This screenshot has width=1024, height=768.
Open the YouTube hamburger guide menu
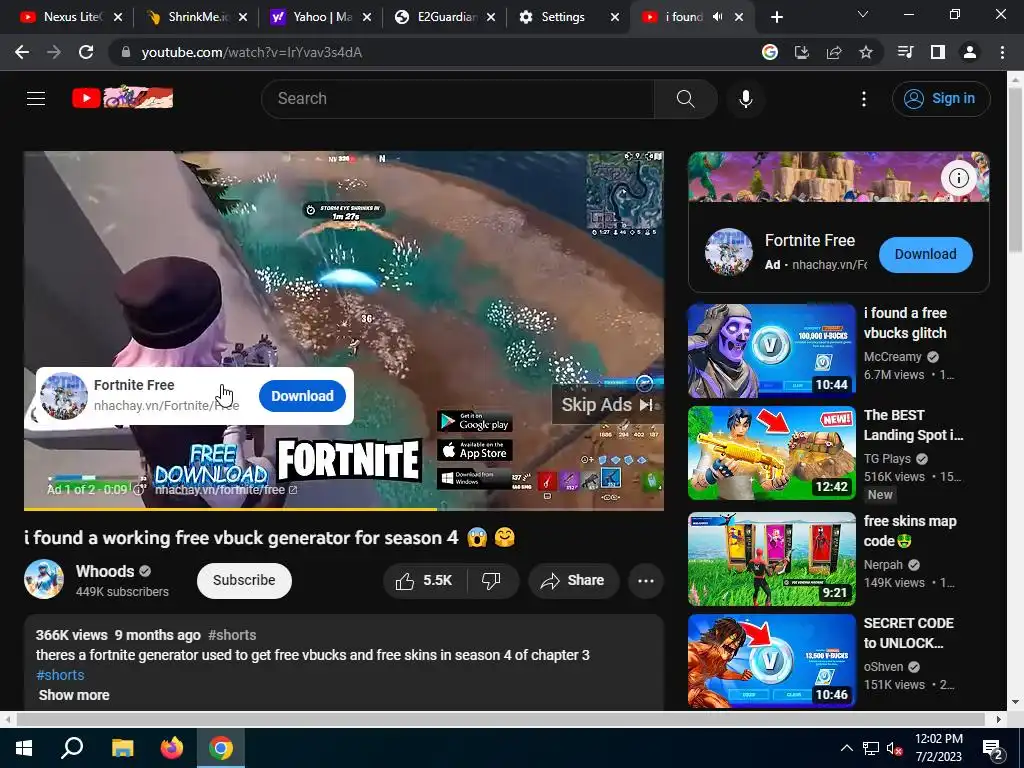click(x=36, y=99)
